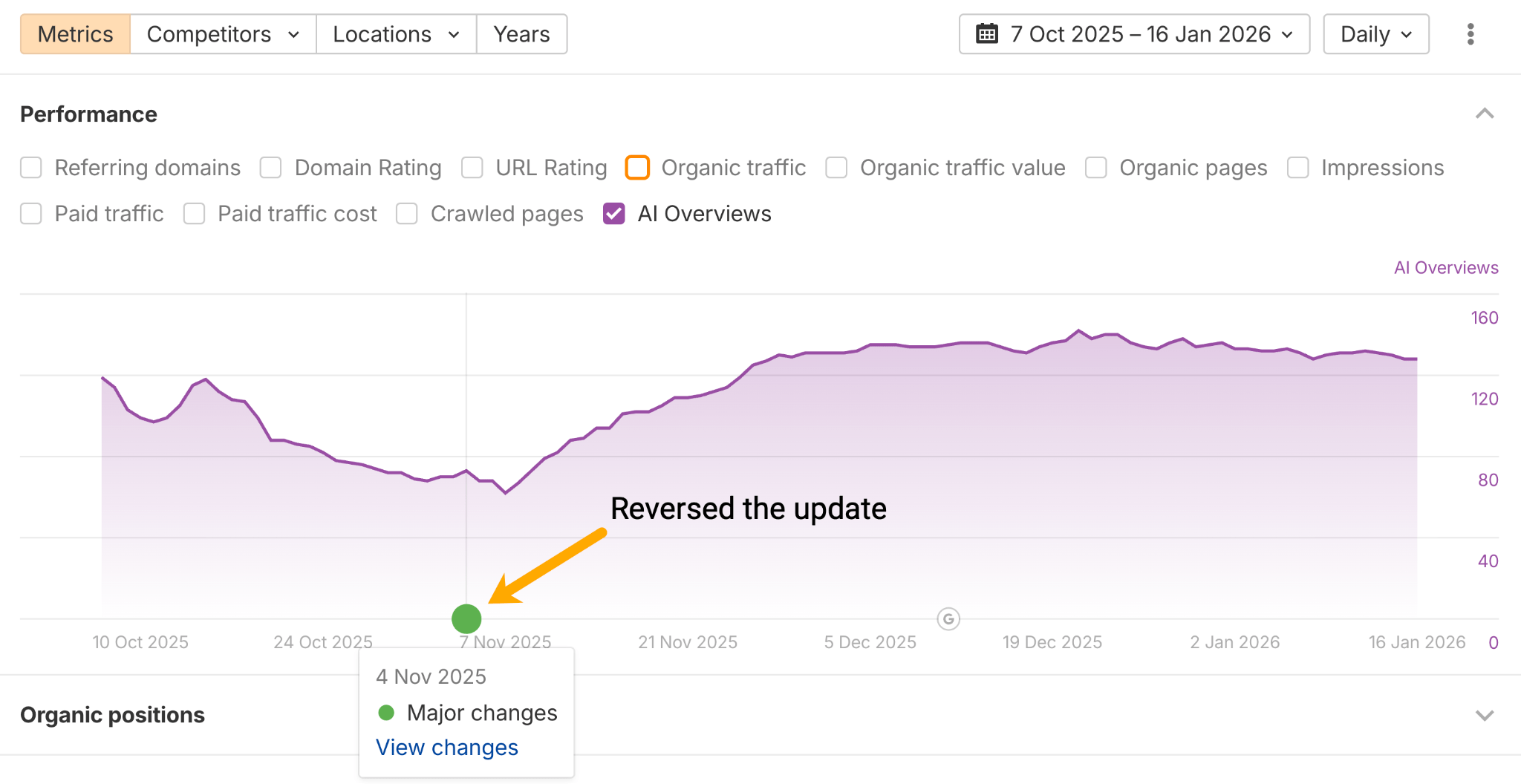Enable Organic traffic value metric
The height and width of the screenshot is (784, 1521).
pos(836,168)
